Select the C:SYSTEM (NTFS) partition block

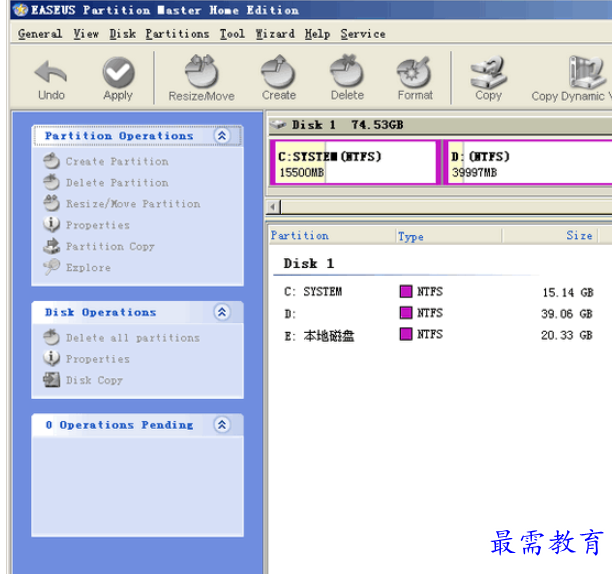tap(355, 162)
